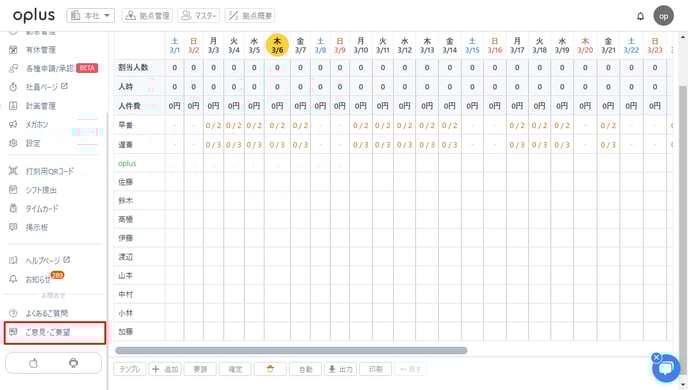This screenshot has height=390, width=688.
Task: Select the highlighted 3/6 Thursday date header
Action: pos(277,45)
